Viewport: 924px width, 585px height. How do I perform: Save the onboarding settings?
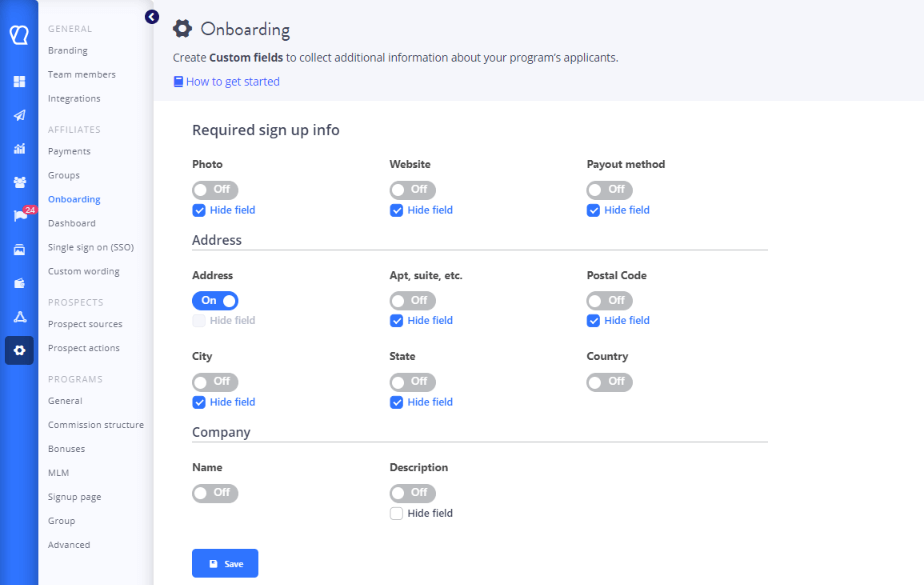click(x=224, y=563)
